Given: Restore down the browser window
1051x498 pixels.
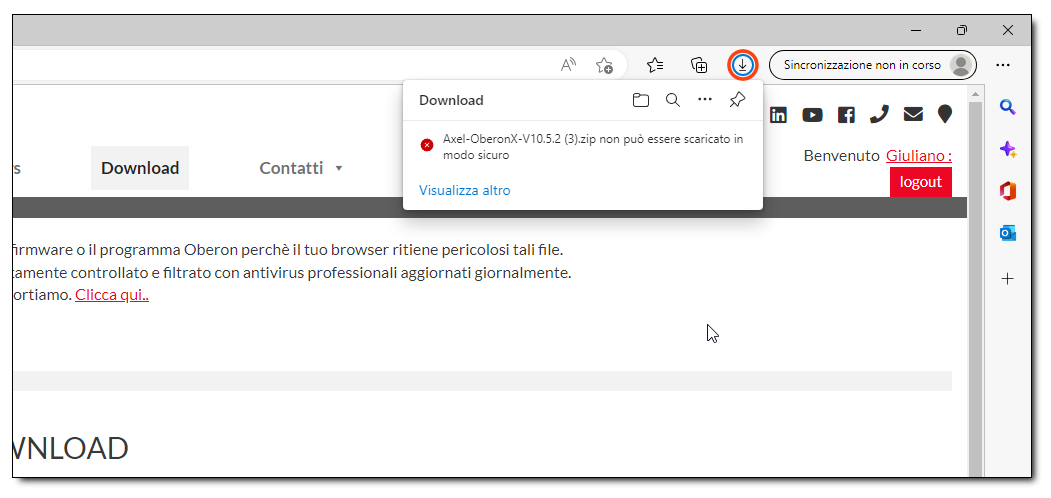Looking at the screenshot, I should [x=962, y=30].
